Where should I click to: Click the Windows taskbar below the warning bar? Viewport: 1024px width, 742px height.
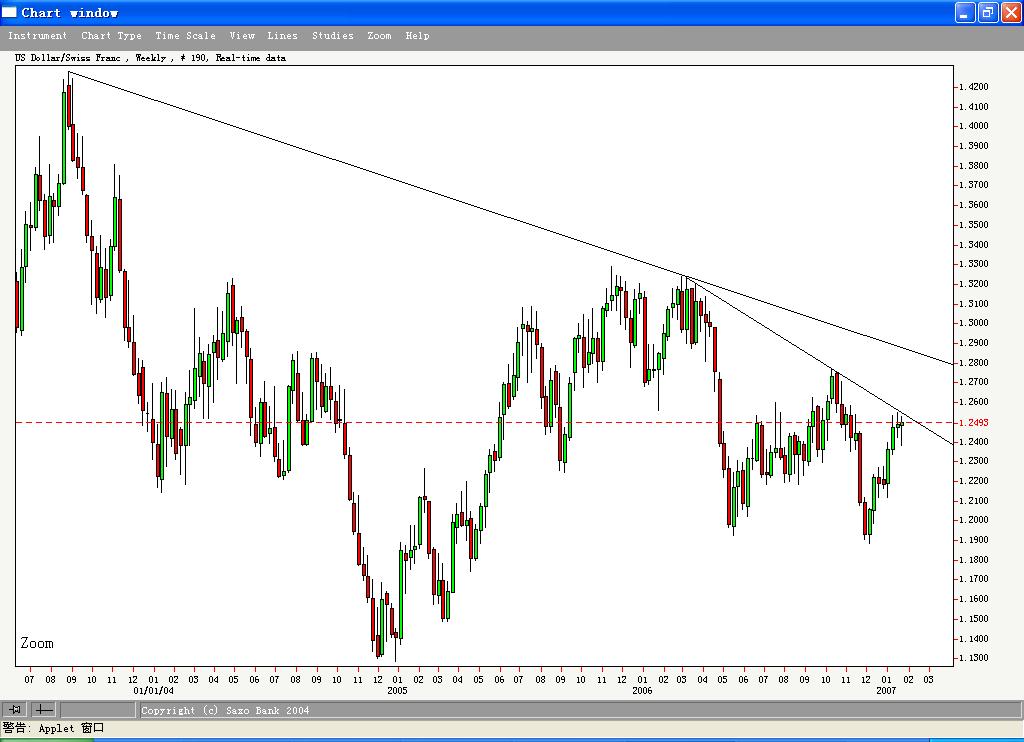click(512, 739)
